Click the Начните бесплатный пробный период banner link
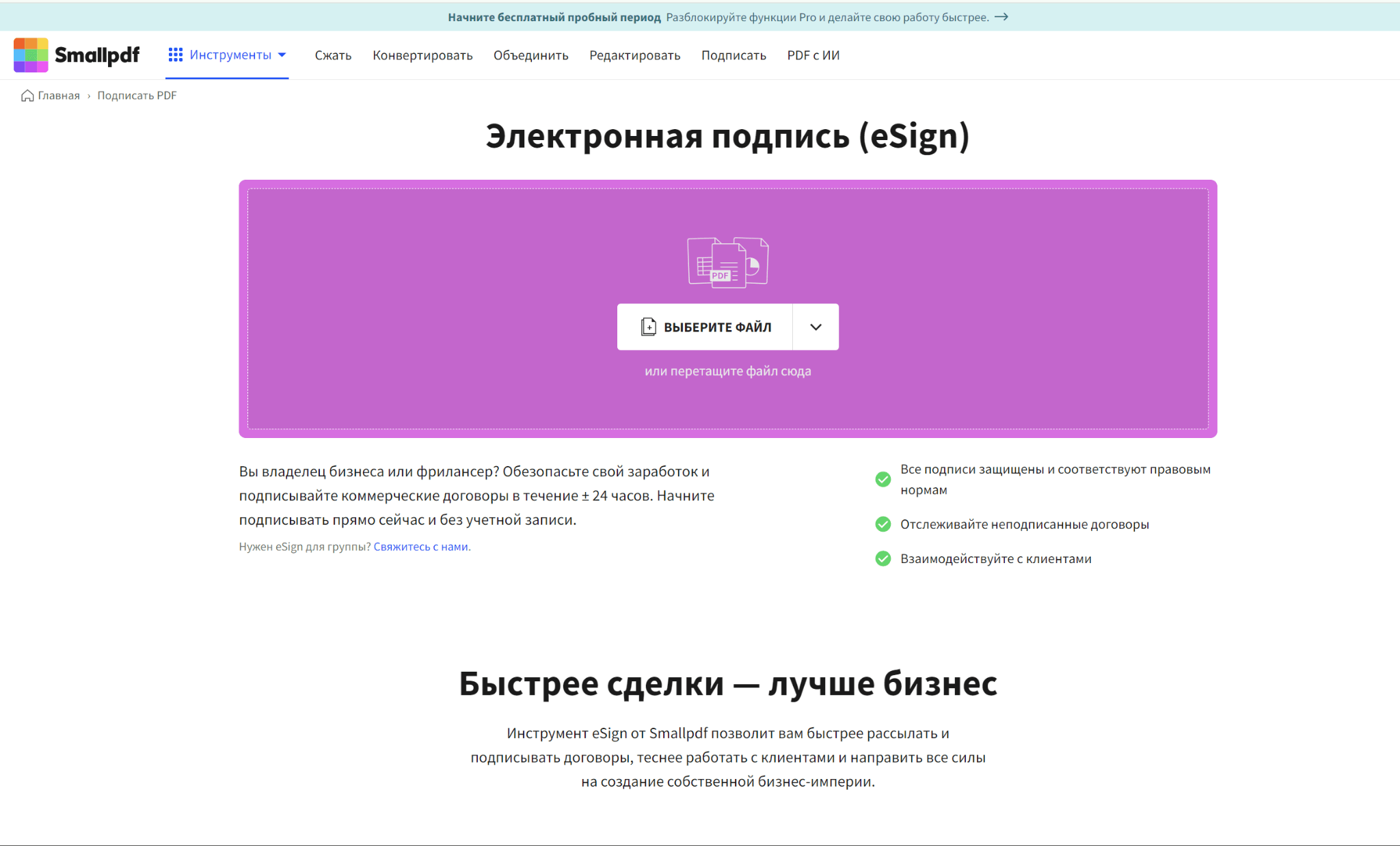 point(554,16)
